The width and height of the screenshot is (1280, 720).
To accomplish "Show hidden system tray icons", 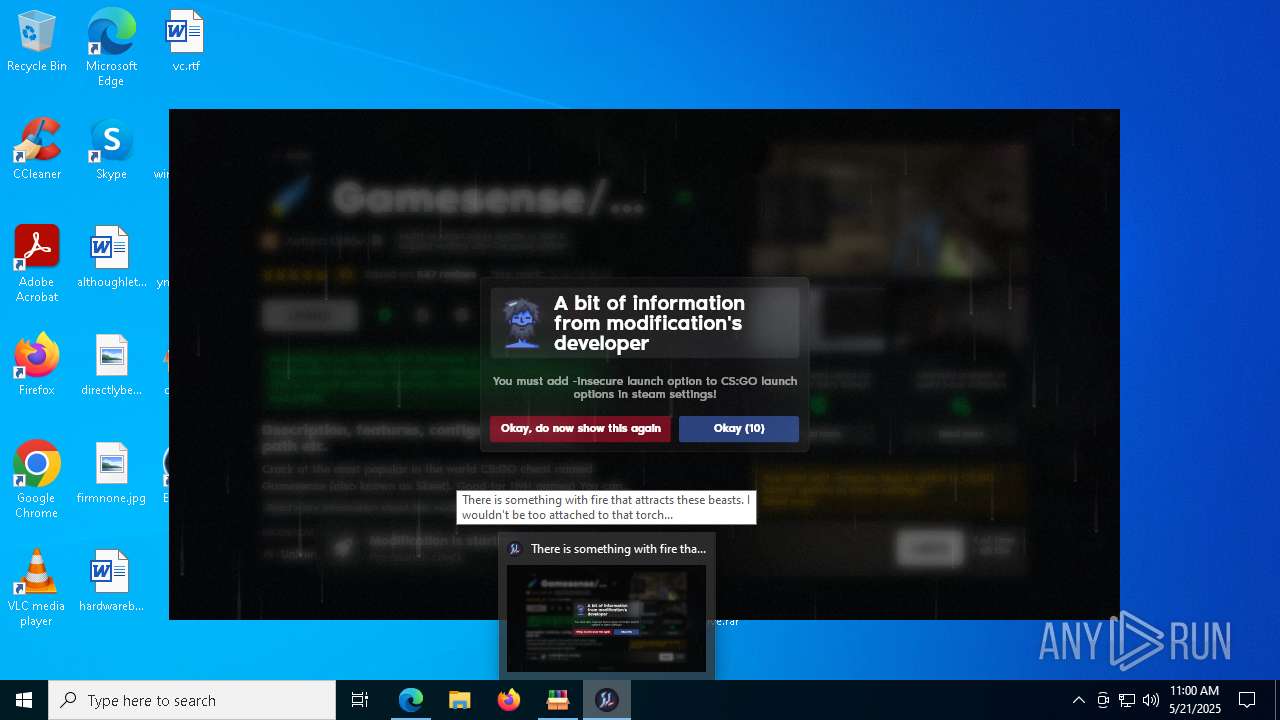I will coord(1078,700).
